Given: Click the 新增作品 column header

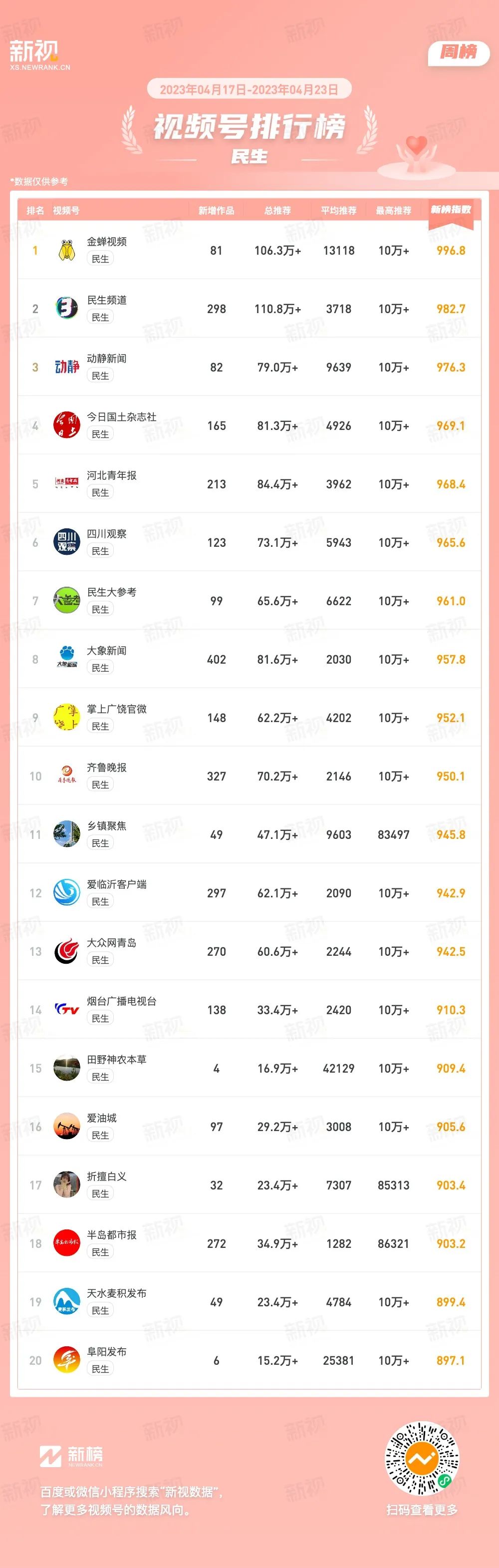Looking at the screenshot, I should click(x=216, y=211).
